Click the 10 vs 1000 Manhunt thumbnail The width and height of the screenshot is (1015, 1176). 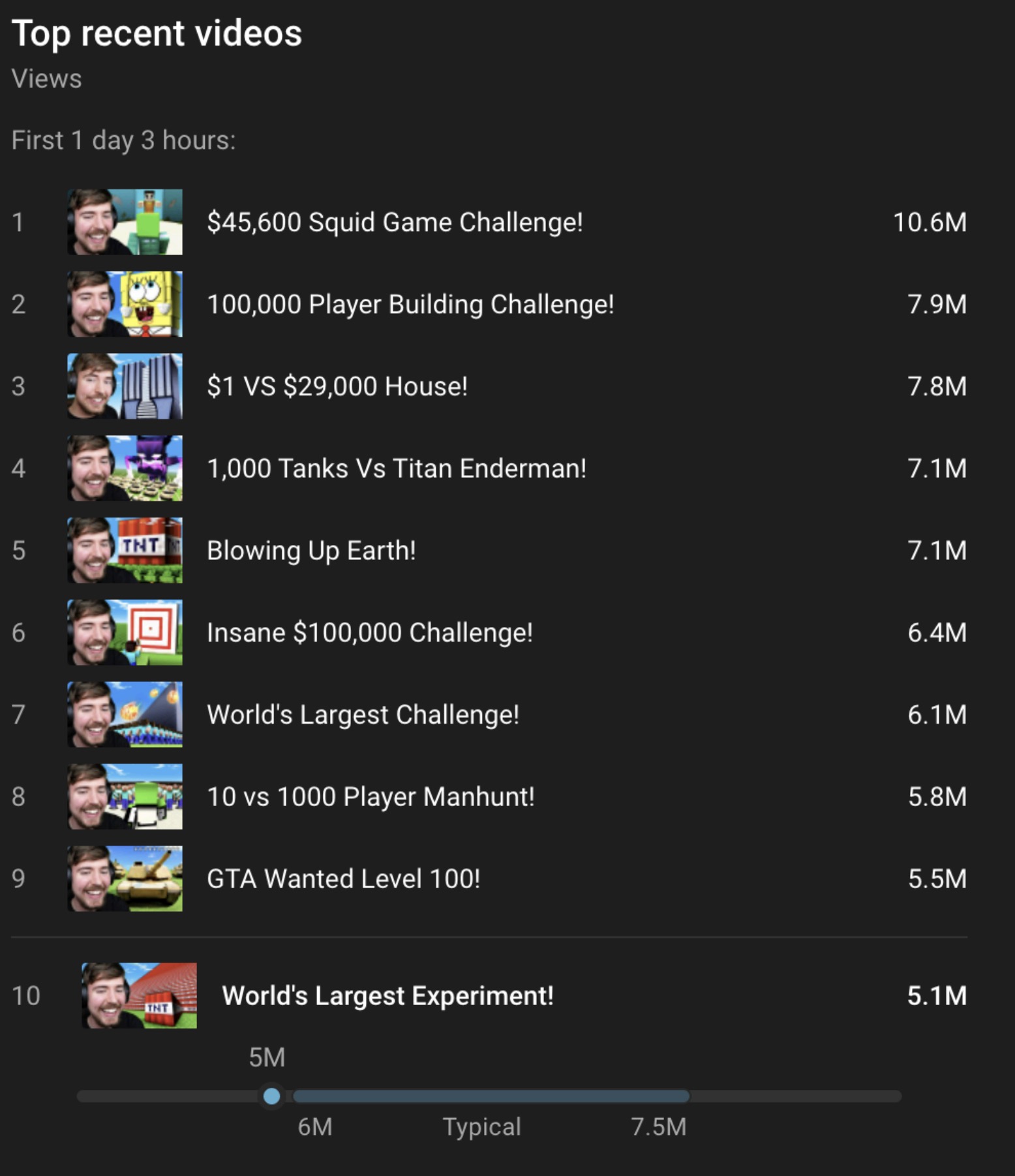pos(125,797)
